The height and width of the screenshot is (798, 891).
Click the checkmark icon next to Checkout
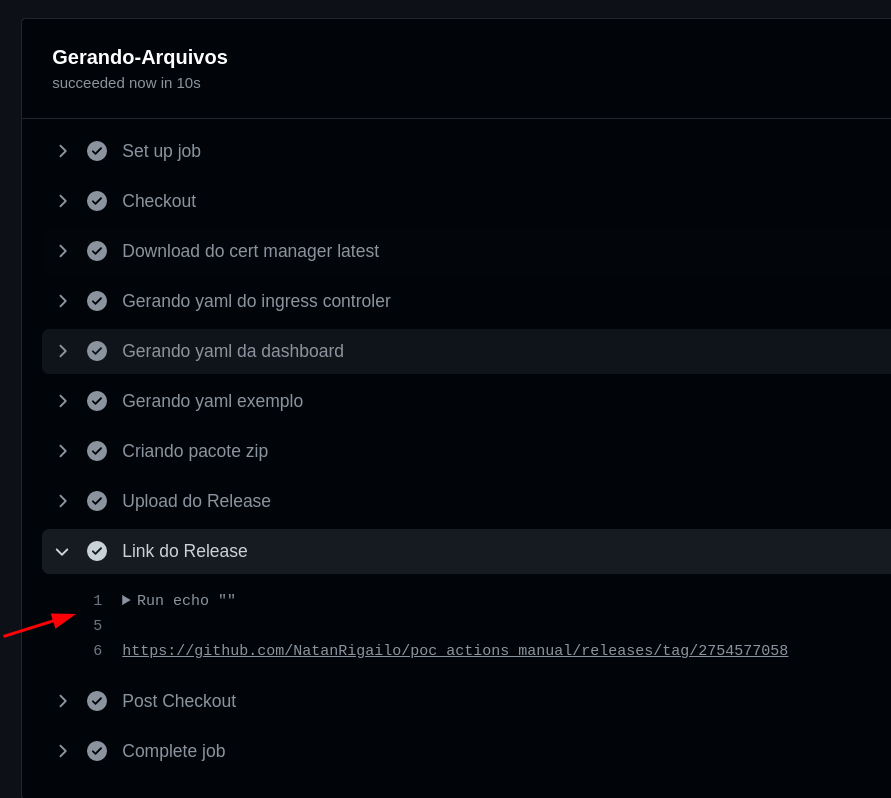(x=97, y=201)
